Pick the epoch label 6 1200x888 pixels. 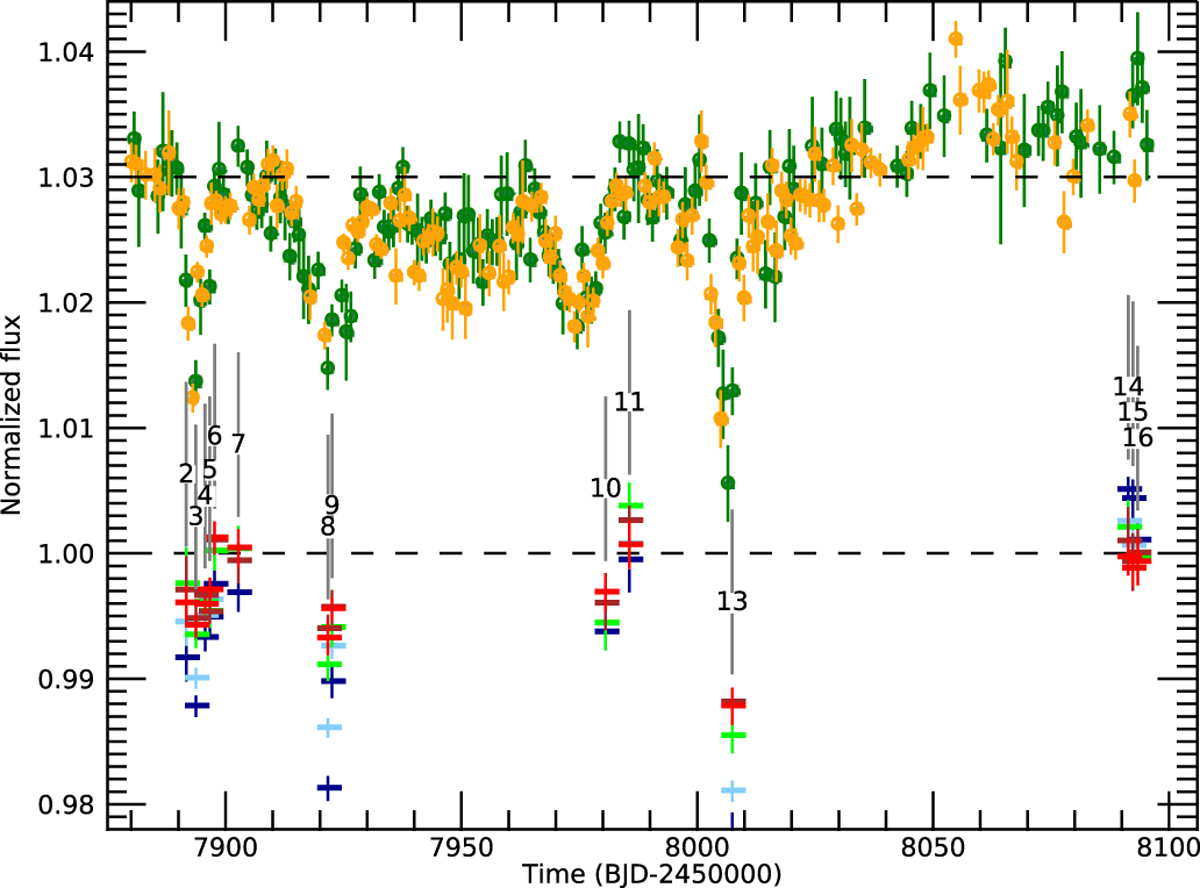tap(214, 436)
